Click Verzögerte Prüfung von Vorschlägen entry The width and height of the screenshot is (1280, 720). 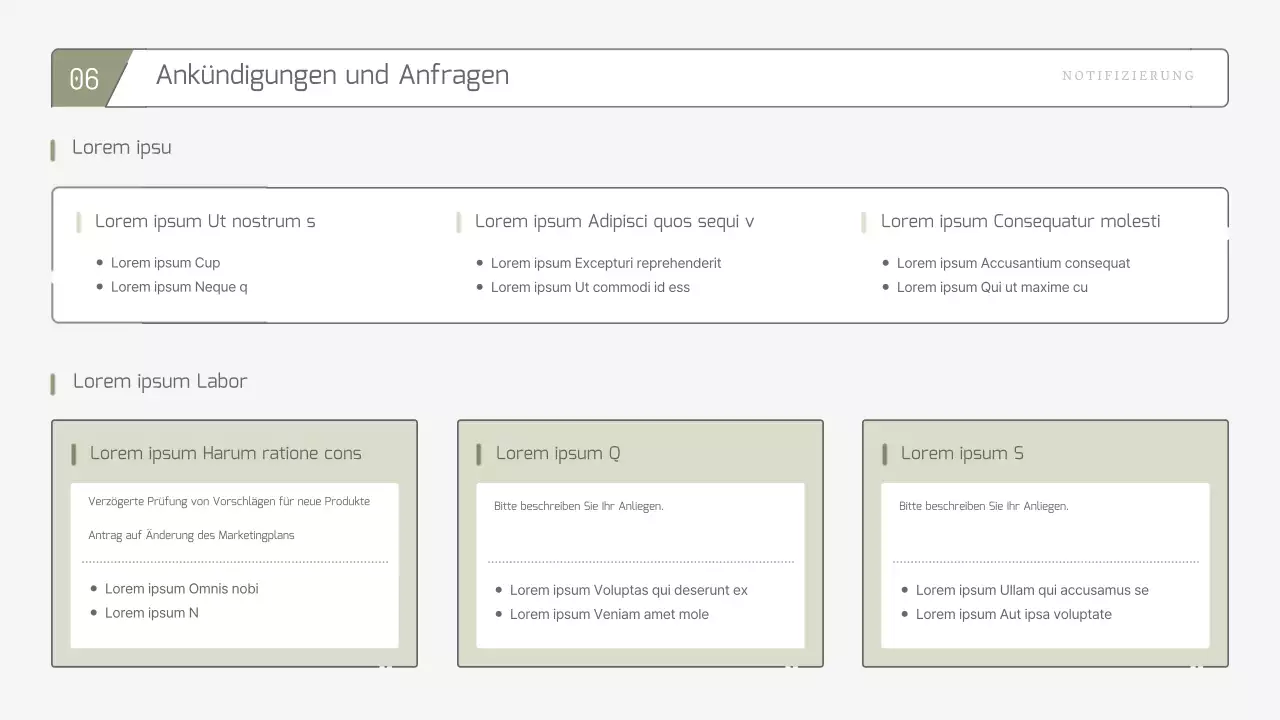pyautogui.click(x=229, y=502)
